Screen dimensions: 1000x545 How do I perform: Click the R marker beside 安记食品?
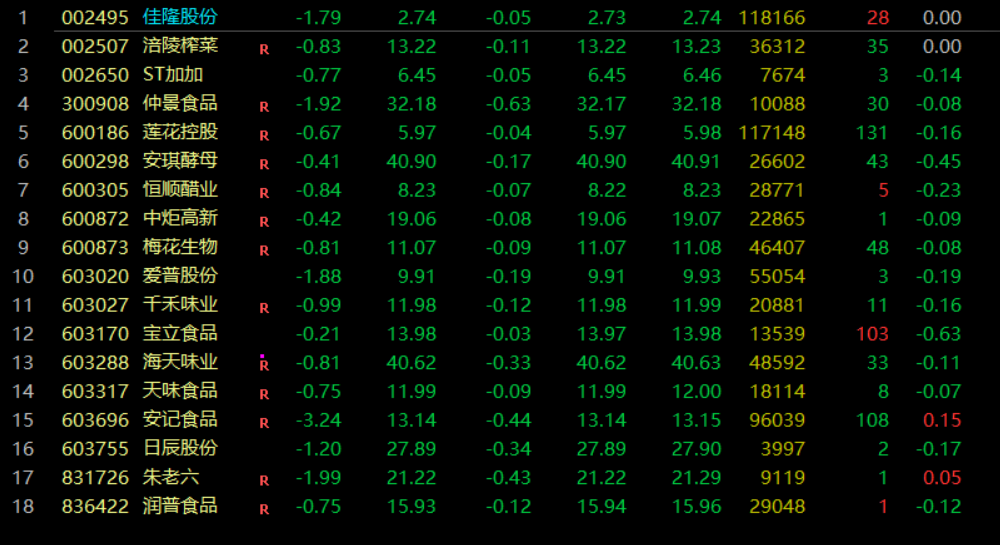[x=264, y=423]
